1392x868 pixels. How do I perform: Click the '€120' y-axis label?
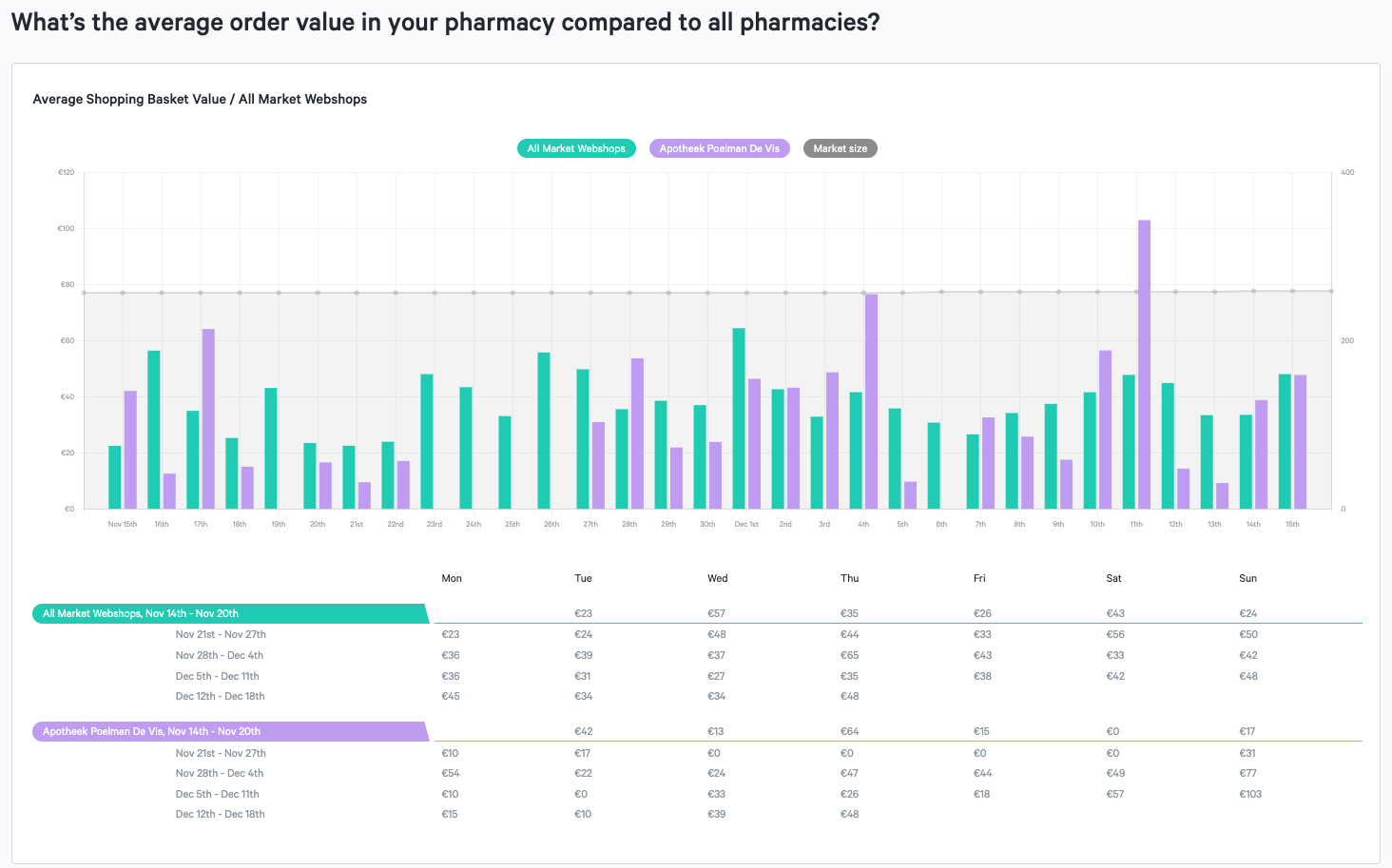pos(66,172)
